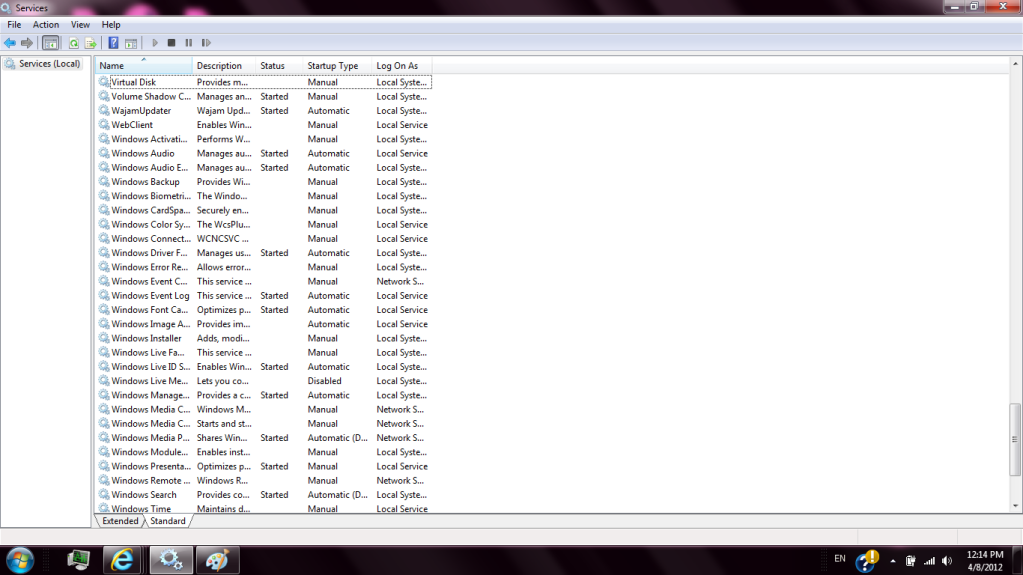Viewport: 1023px width, 575px height.
Task: Open the Windows Start menu
Action: point(20,560)
